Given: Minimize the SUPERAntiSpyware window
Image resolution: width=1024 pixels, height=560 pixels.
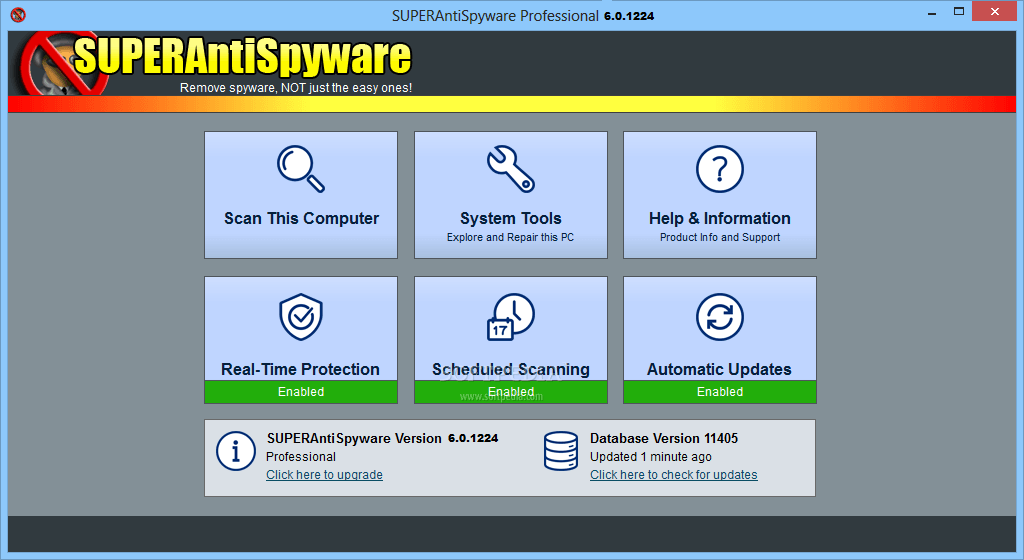Looking at the screenshot, I should pos(932,12).
